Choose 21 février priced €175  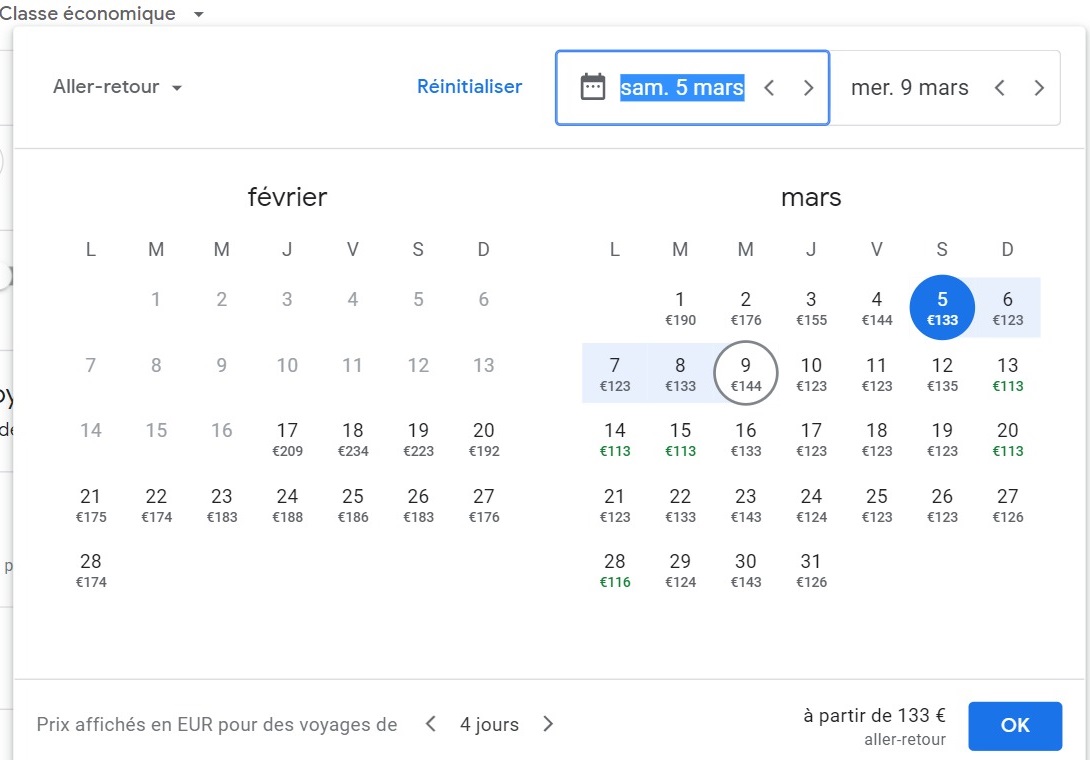tap(90, 505)
